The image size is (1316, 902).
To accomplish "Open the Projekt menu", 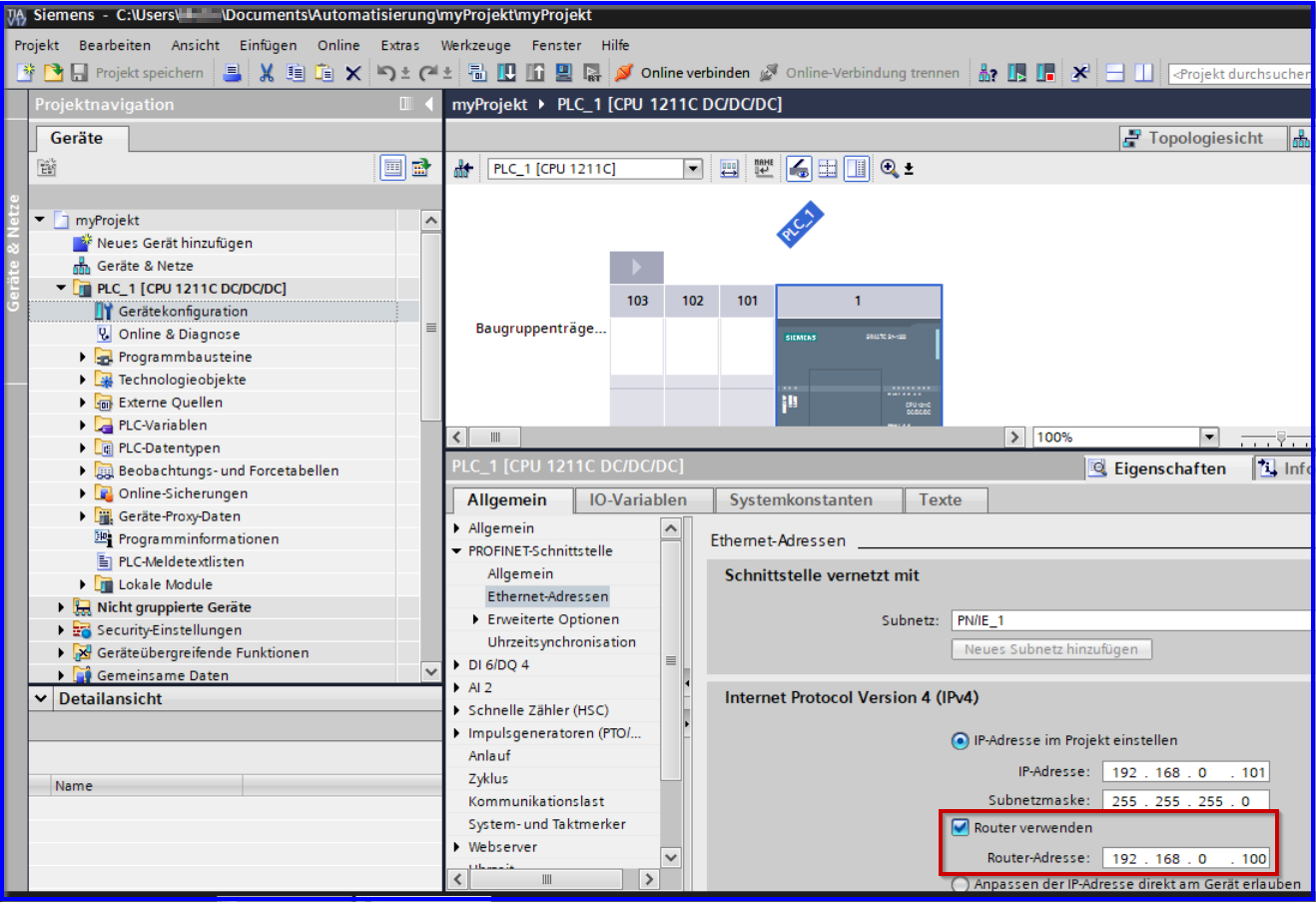I will click(37, 45).
